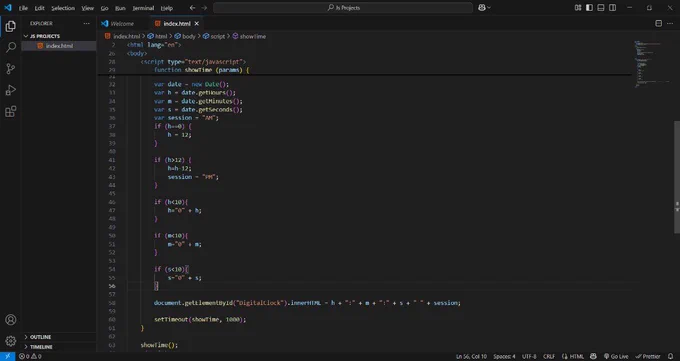Open the File menu
Screen dimensions: 680x361
pyautogui.click(x=23, y=8)
